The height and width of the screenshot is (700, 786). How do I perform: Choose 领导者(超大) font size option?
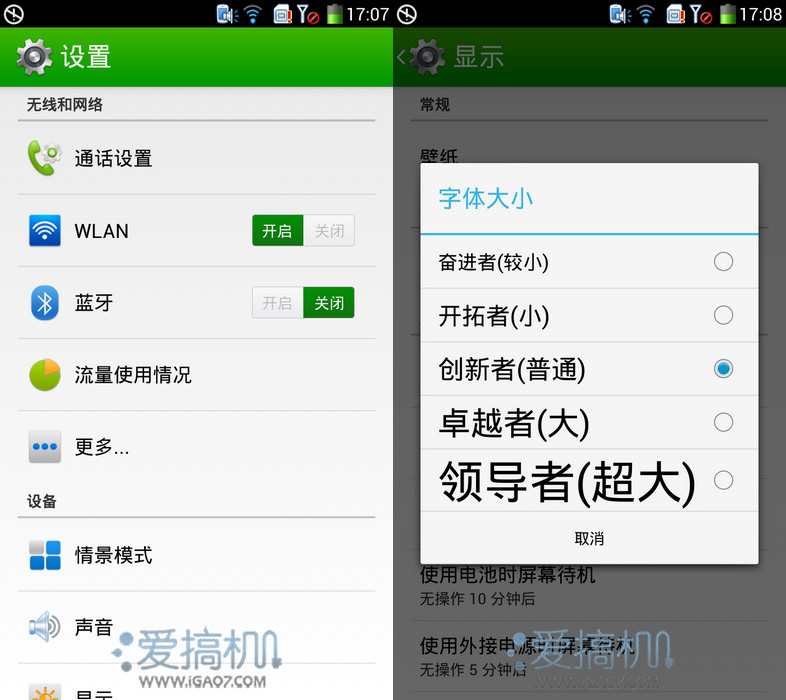coord(589,480)
